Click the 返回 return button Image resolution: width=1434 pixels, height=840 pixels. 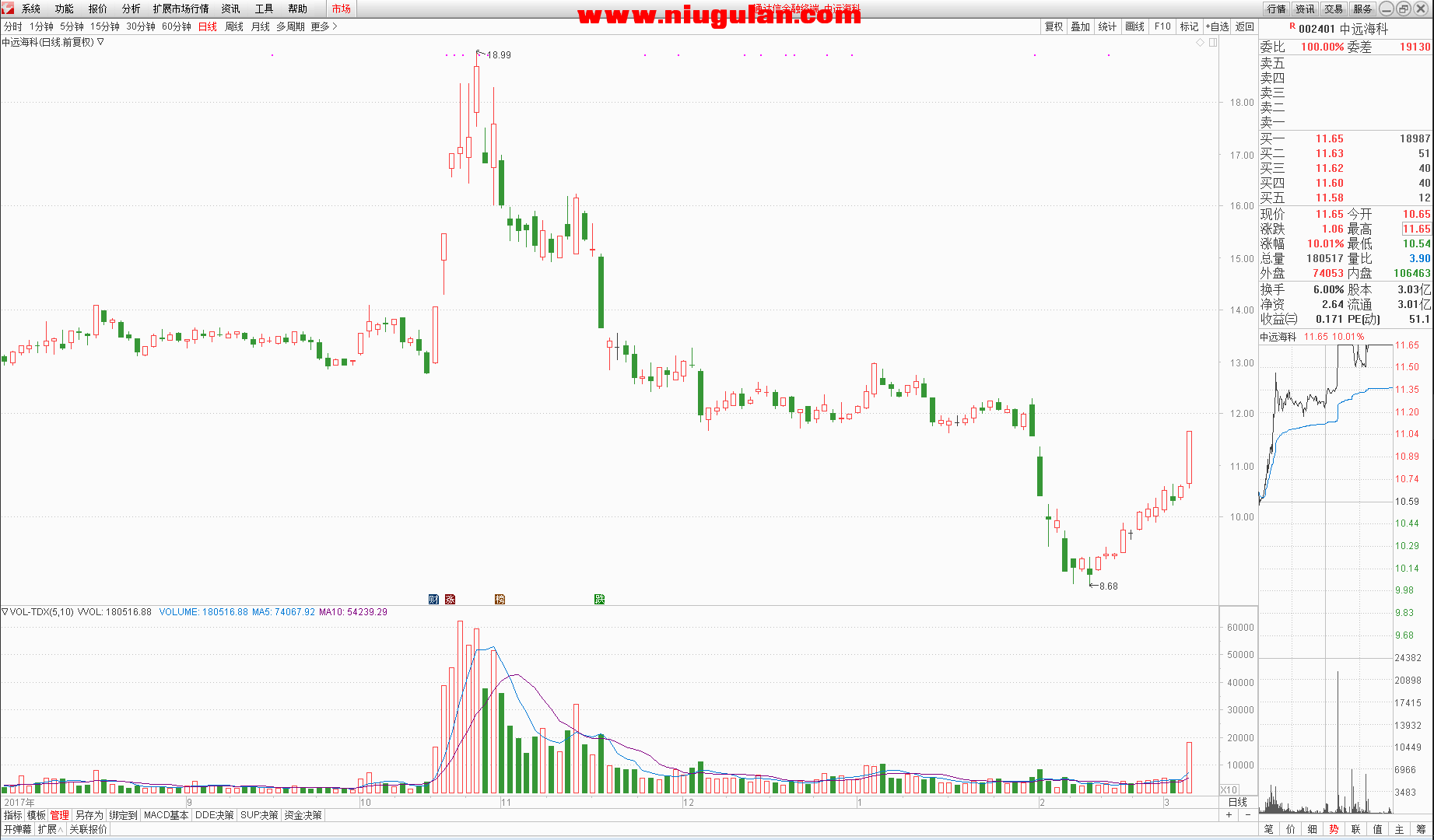[x=1245, y=26]
